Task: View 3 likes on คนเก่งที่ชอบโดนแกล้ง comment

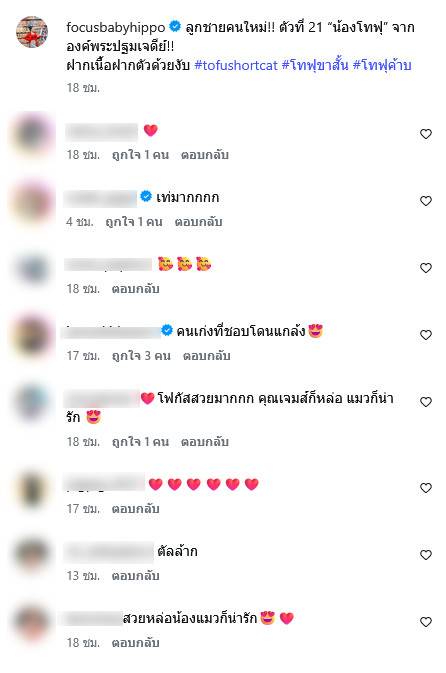Action: (141, 356)
